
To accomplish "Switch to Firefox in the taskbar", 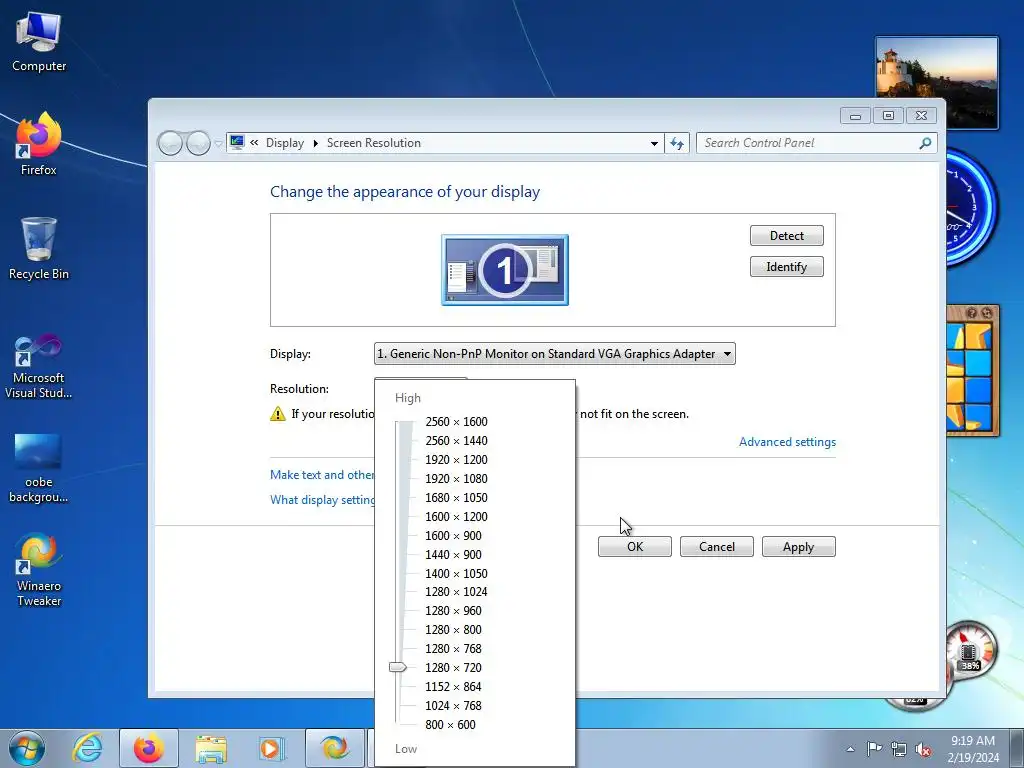I will (149, 748).
